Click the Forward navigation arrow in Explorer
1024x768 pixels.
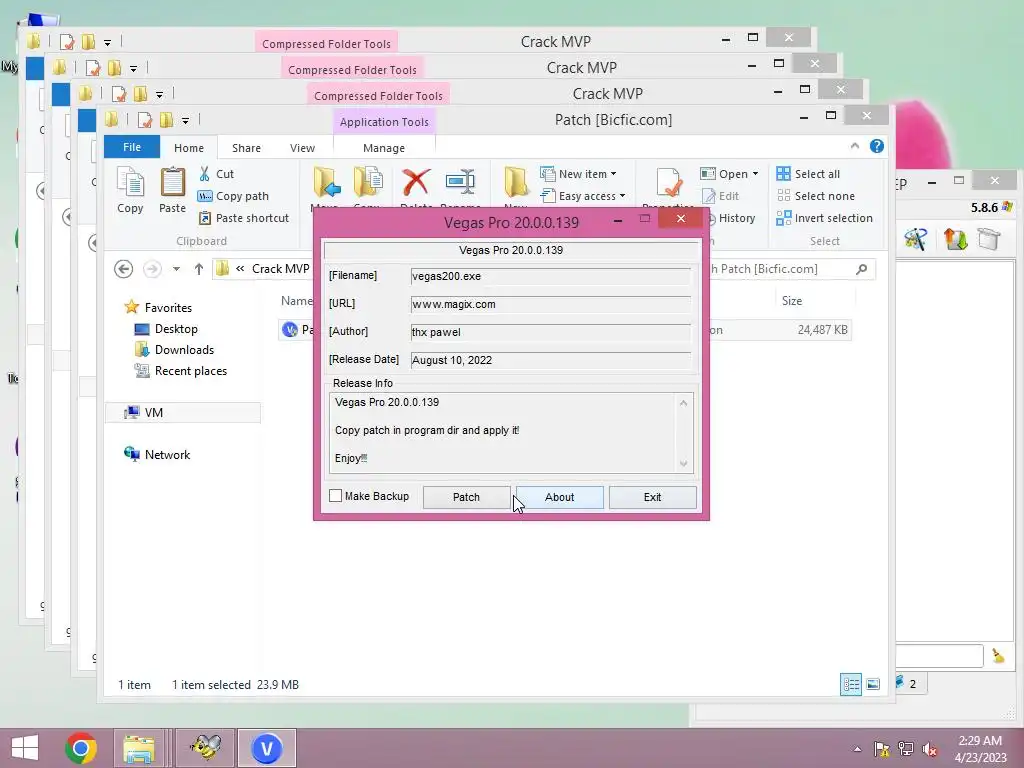[152, 268]
